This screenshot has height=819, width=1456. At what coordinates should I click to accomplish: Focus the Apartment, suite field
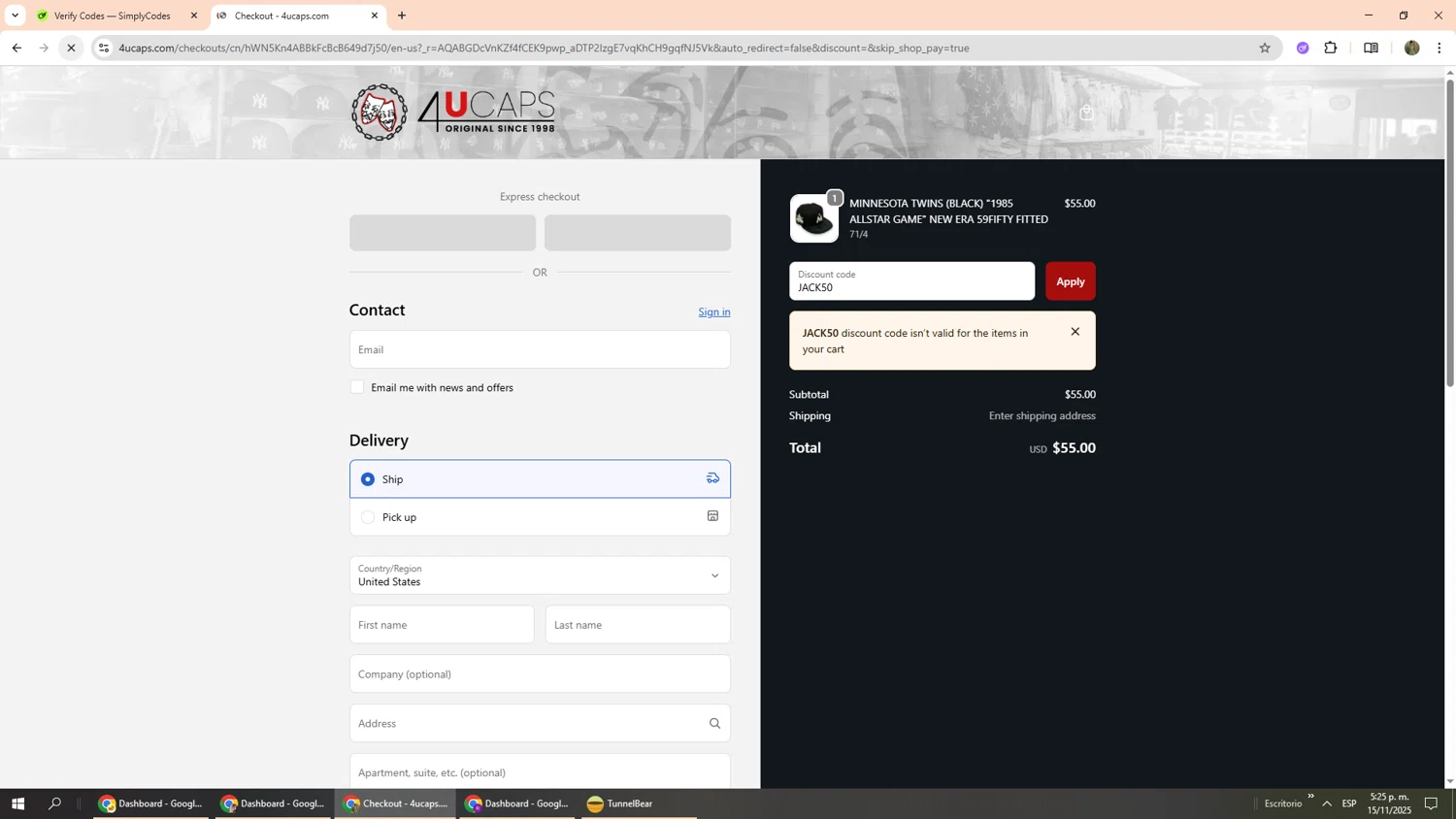pos(540,772)
